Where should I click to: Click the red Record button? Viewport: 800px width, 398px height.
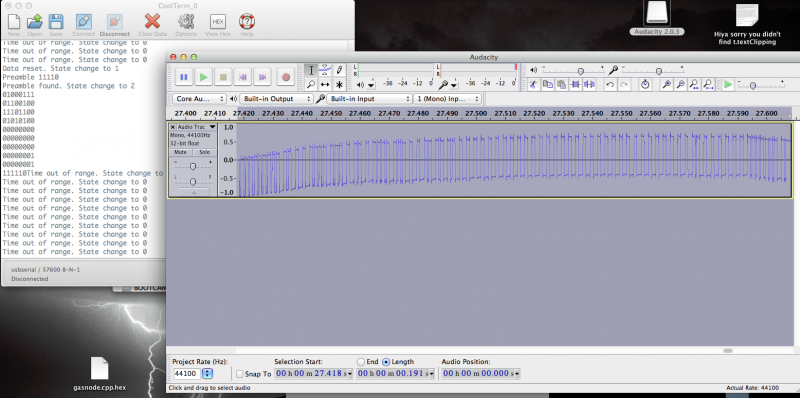click(286, 77)
